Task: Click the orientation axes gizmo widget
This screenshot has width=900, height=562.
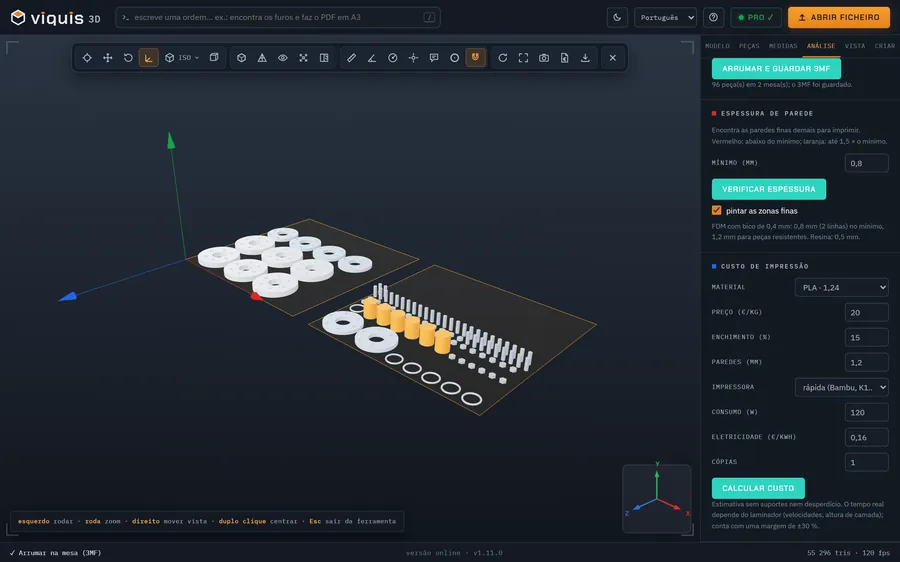Action: 657,498
